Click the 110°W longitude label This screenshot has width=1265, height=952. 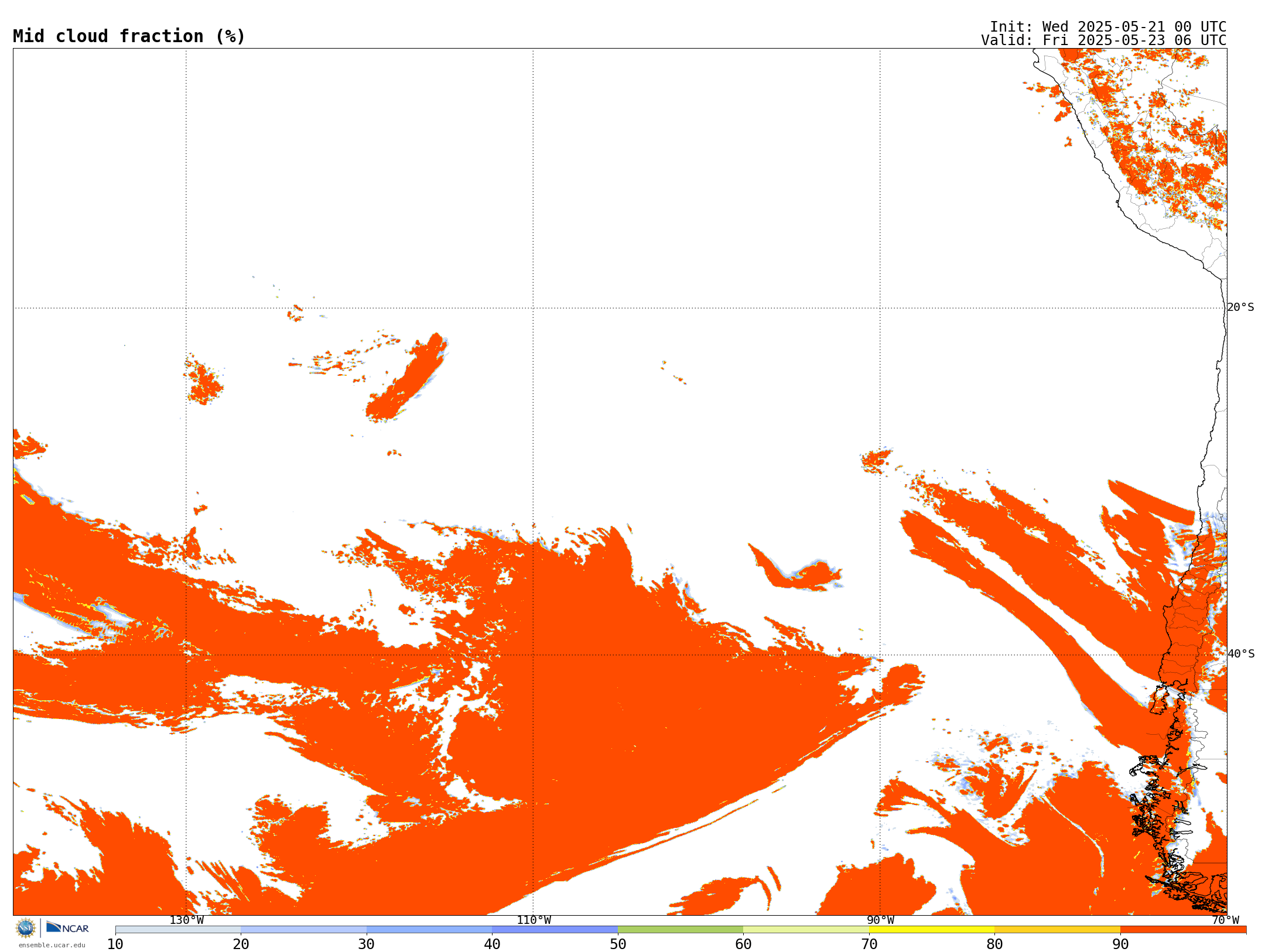pos(534,920)
